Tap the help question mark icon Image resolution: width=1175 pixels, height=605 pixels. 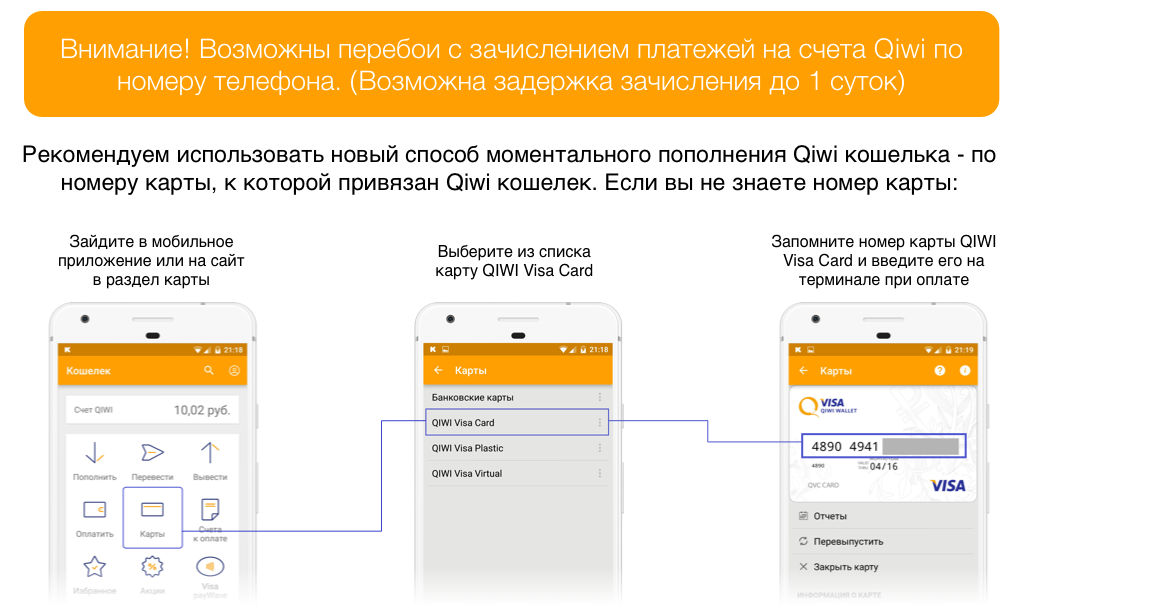click(x=939, y=371)
